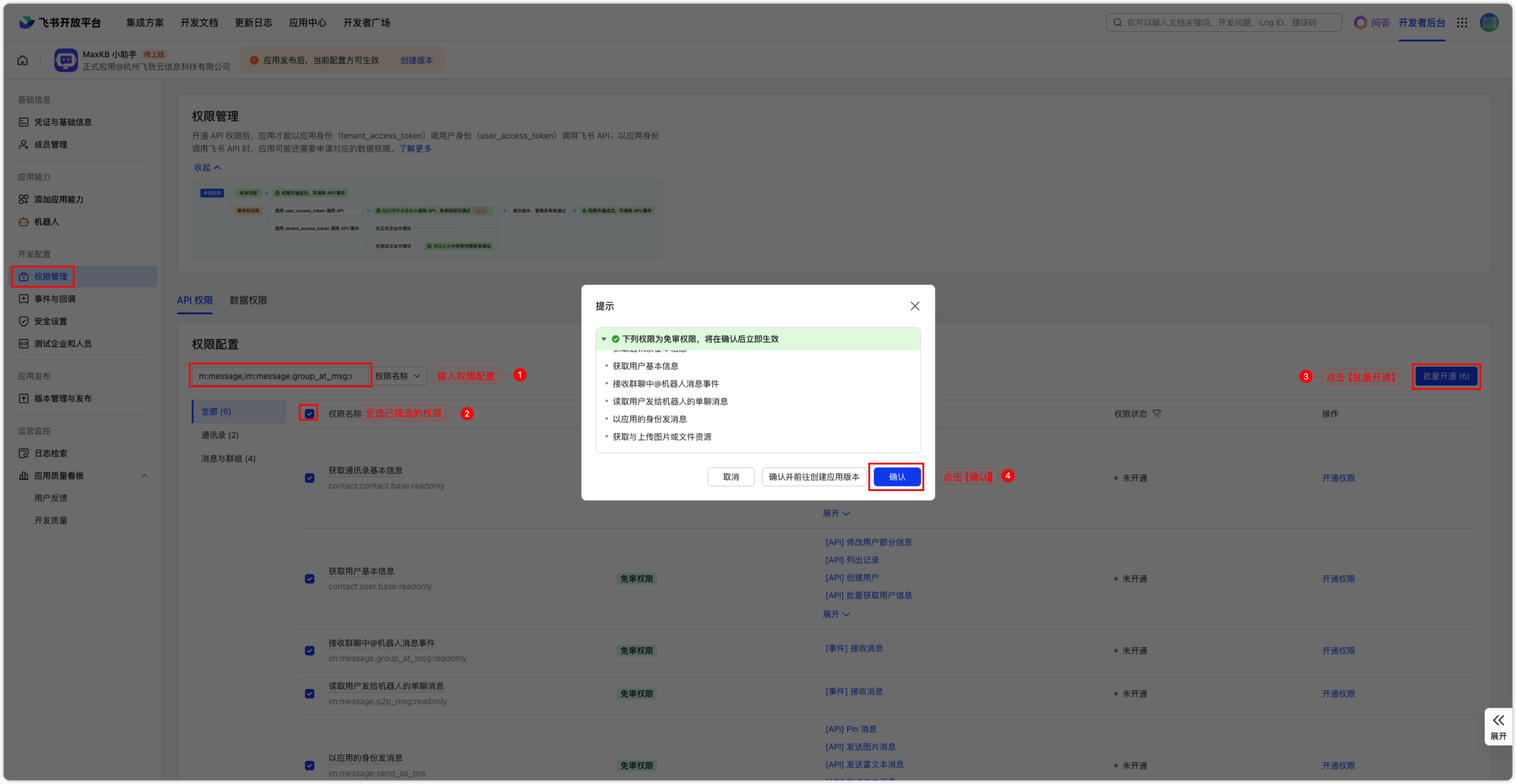
Task: Open the 权限名称 filter dropdown
Action: (399, 376)
